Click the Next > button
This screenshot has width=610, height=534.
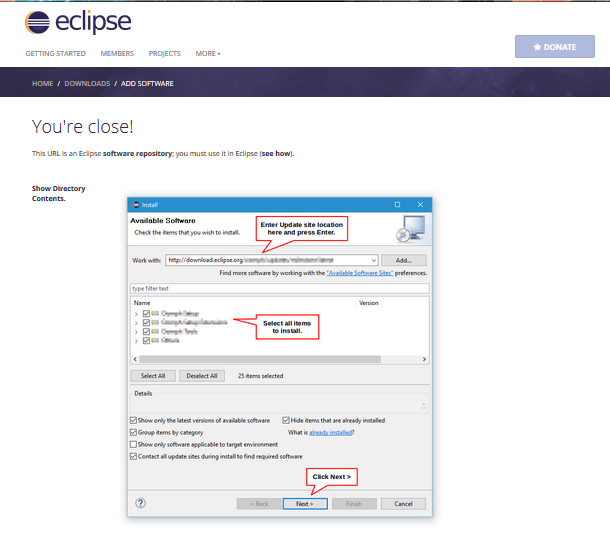pos(305,504)
